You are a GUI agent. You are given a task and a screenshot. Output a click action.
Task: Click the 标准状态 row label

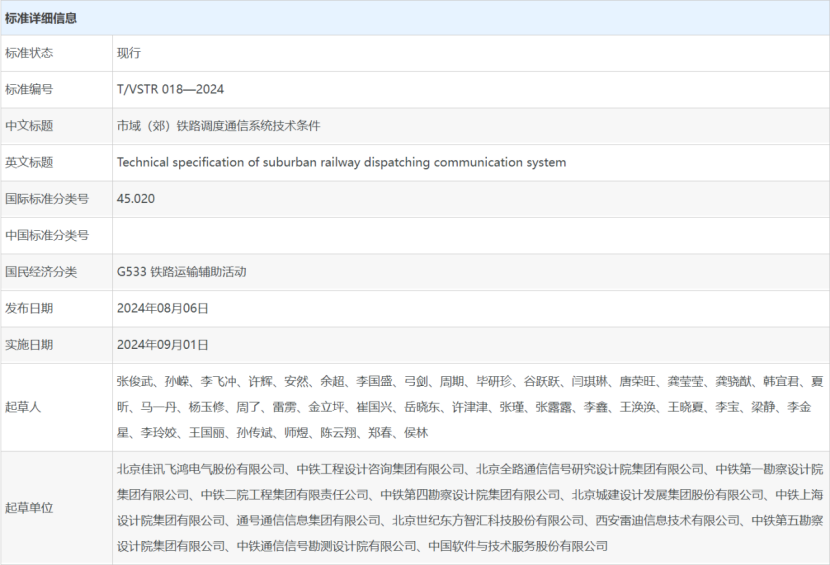pyautogui.click(x=29, y=53)
